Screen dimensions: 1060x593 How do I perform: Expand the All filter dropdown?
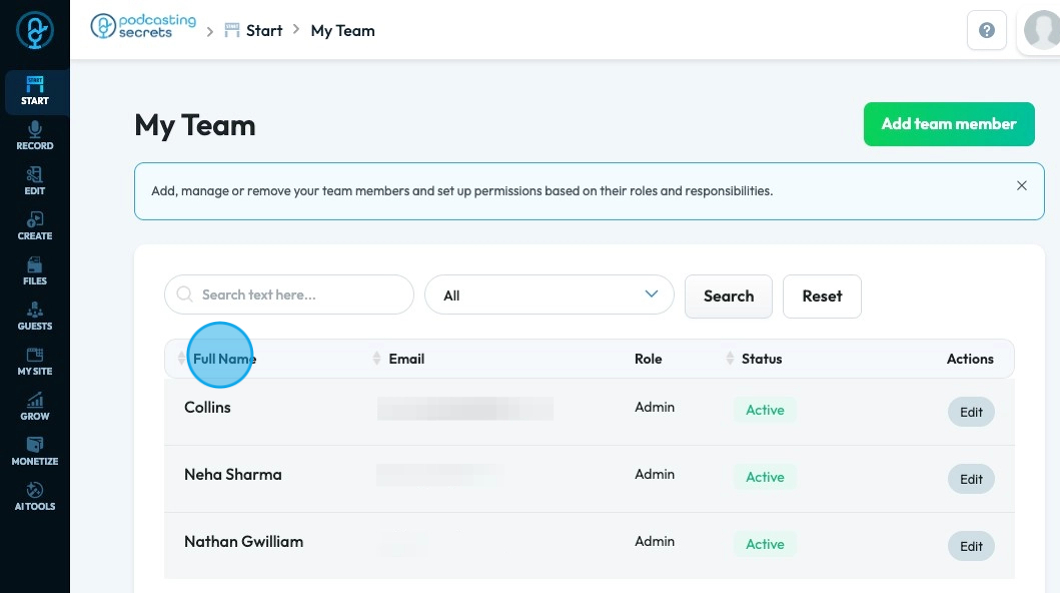click(x=547, y=295)
